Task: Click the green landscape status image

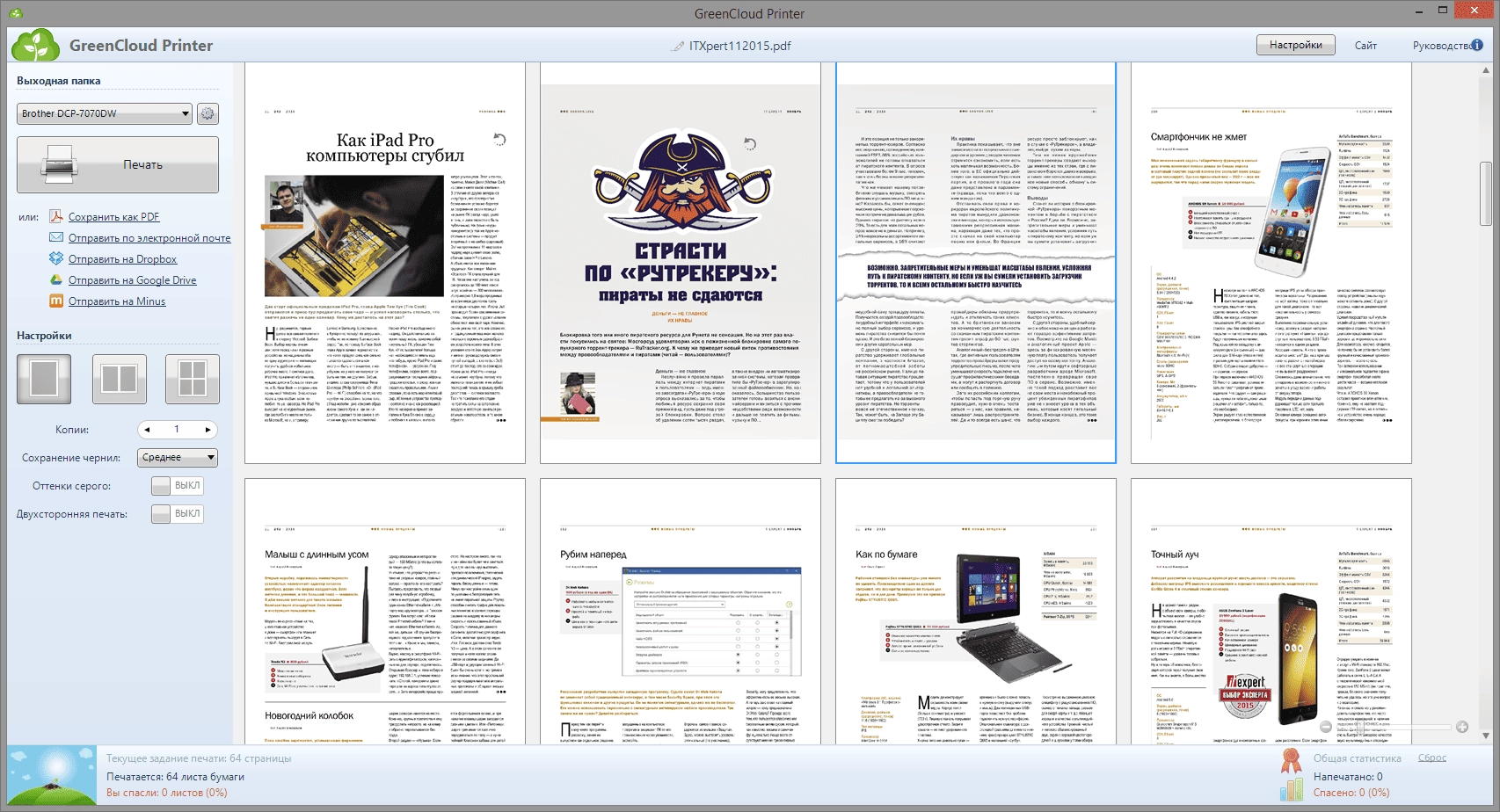Action: click(x=53, y=776)
